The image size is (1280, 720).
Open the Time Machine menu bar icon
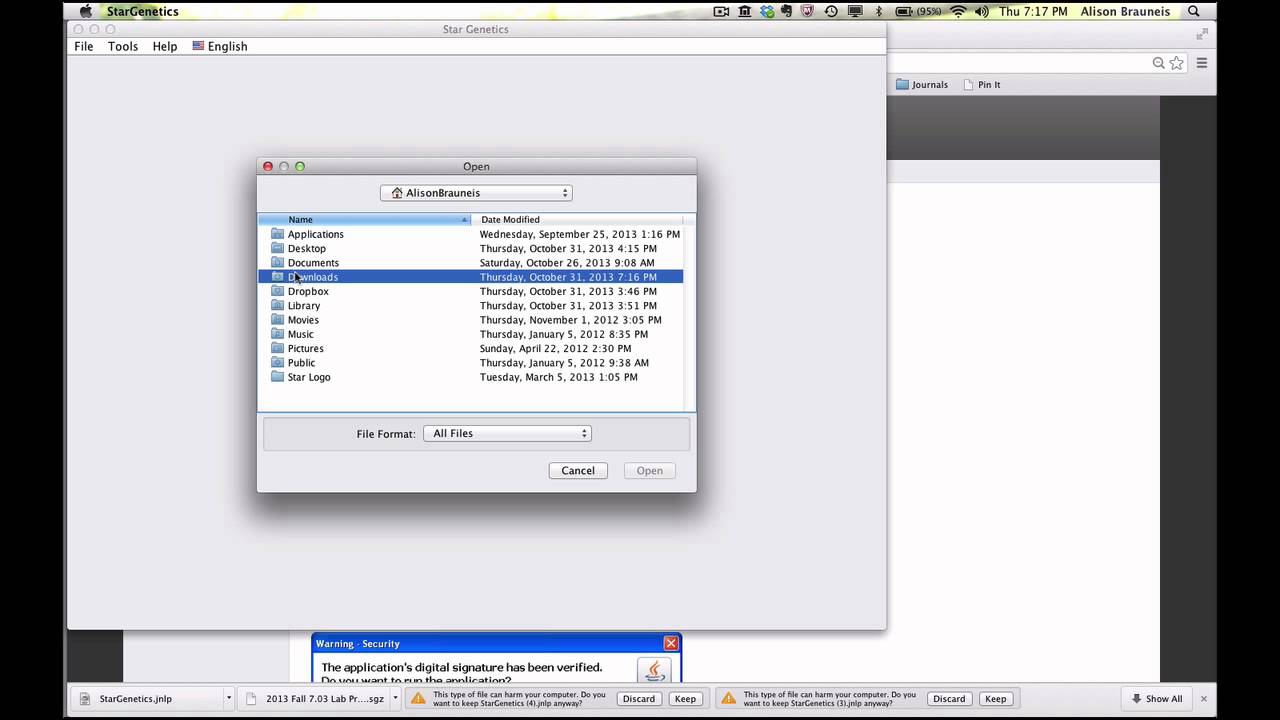[831, 12]
